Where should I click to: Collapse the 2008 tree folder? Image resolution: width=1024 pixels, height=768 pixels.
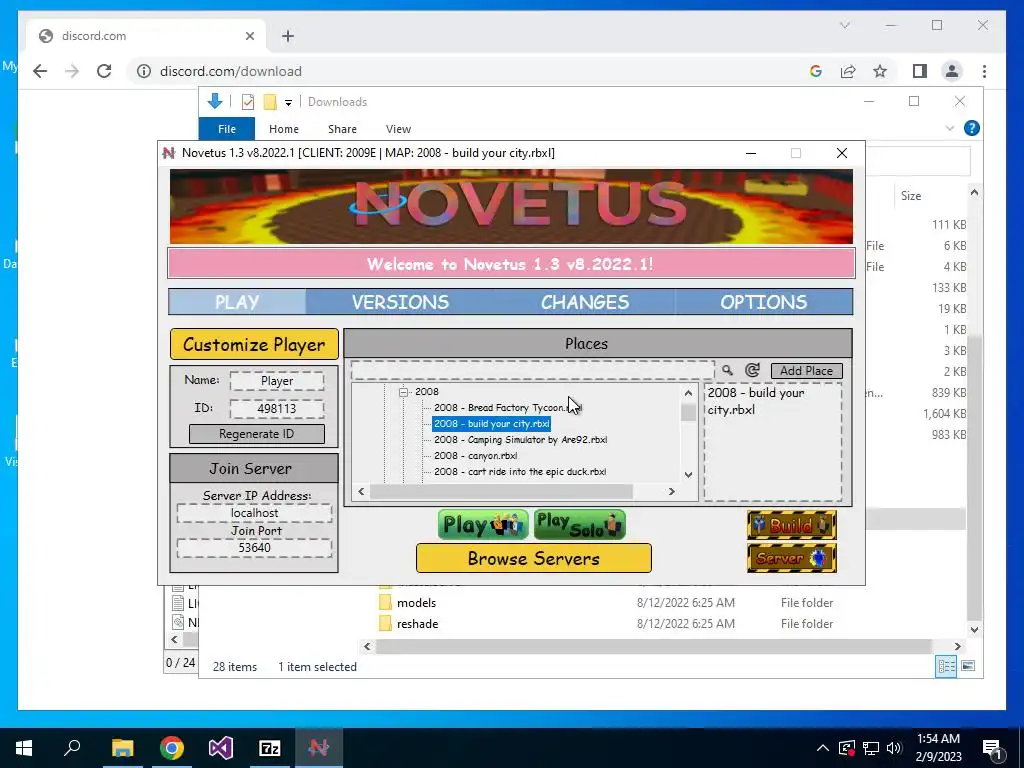click(404, 392)
